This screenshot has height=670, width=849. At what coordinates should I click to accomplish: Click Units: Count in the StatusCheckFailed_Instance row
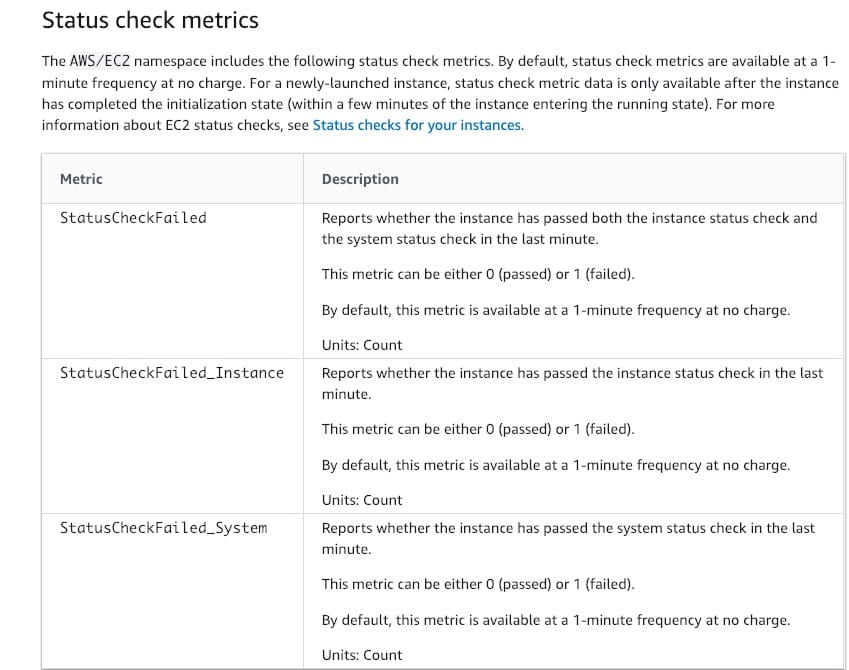click(362, 500)
